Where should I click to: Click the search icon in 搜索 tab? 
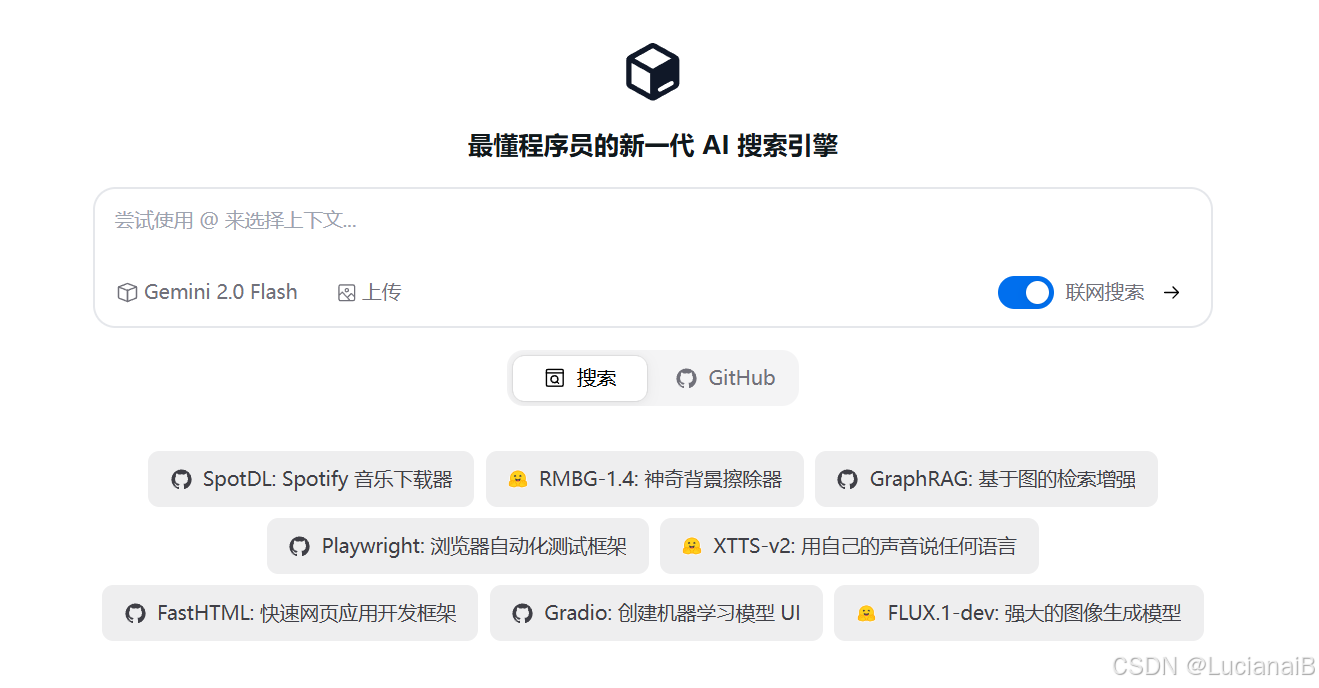554,378
